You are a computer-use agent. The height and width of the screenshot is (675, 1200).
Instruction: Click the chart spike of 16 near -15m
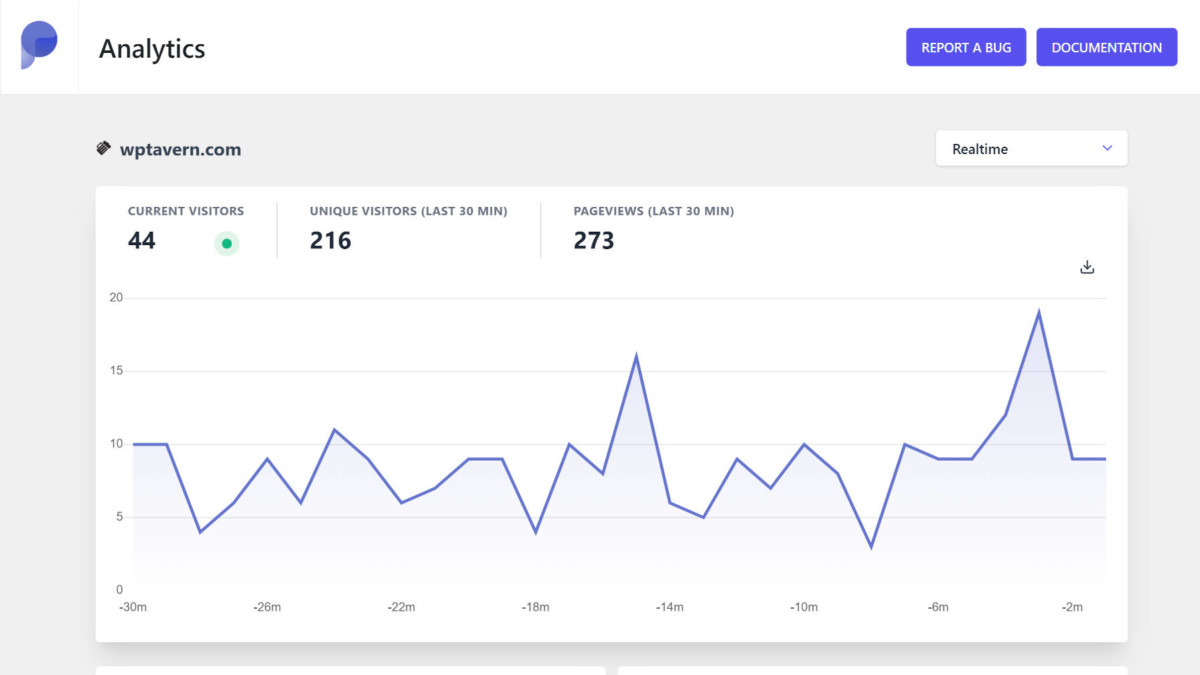coord(636,357)
